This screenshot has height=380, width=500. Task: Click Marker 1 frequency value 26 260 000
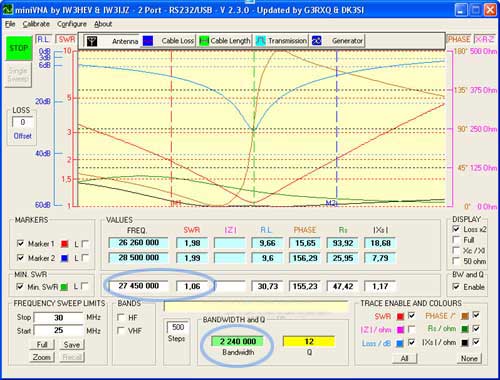pos(138,243)
